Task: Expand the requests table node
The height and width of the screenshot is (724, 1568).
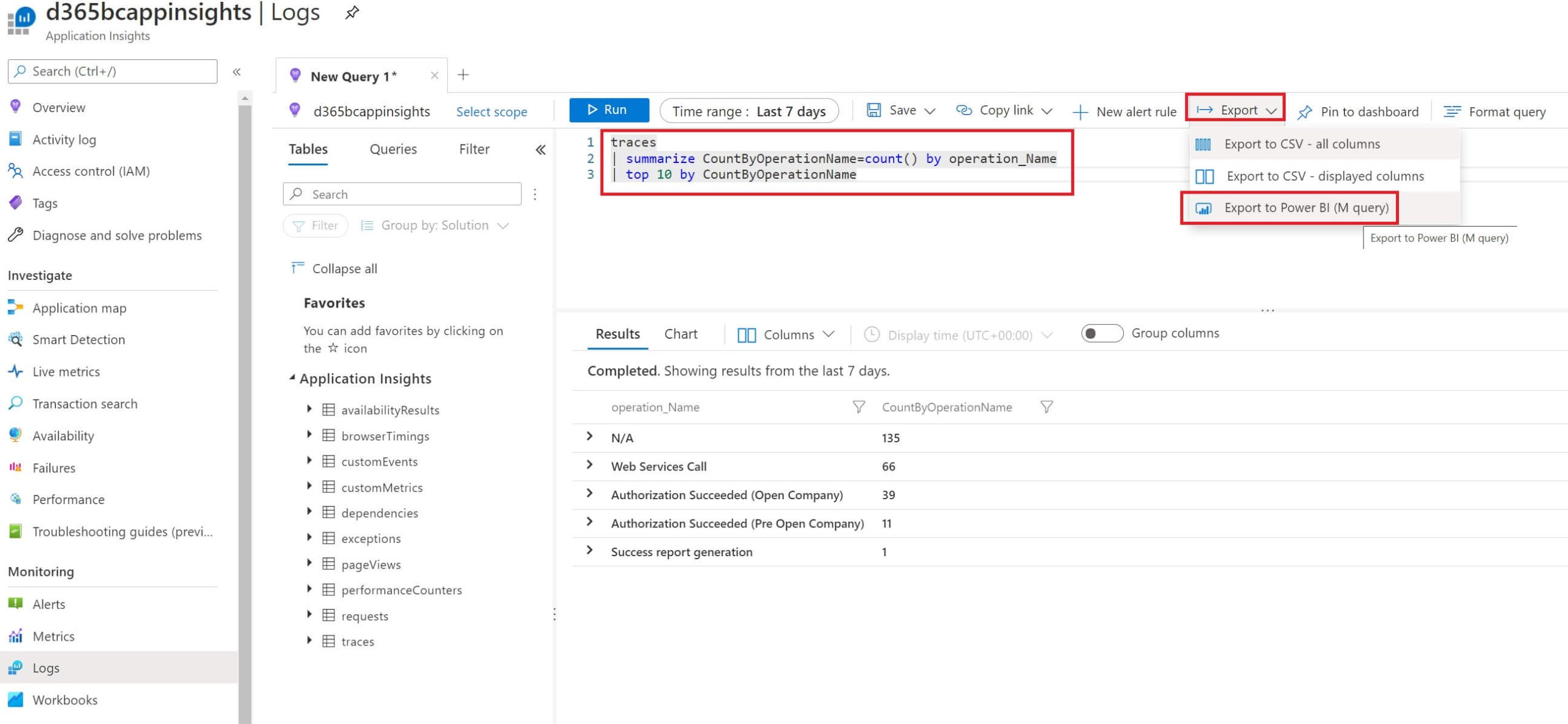Action: (x=309, y=615)
